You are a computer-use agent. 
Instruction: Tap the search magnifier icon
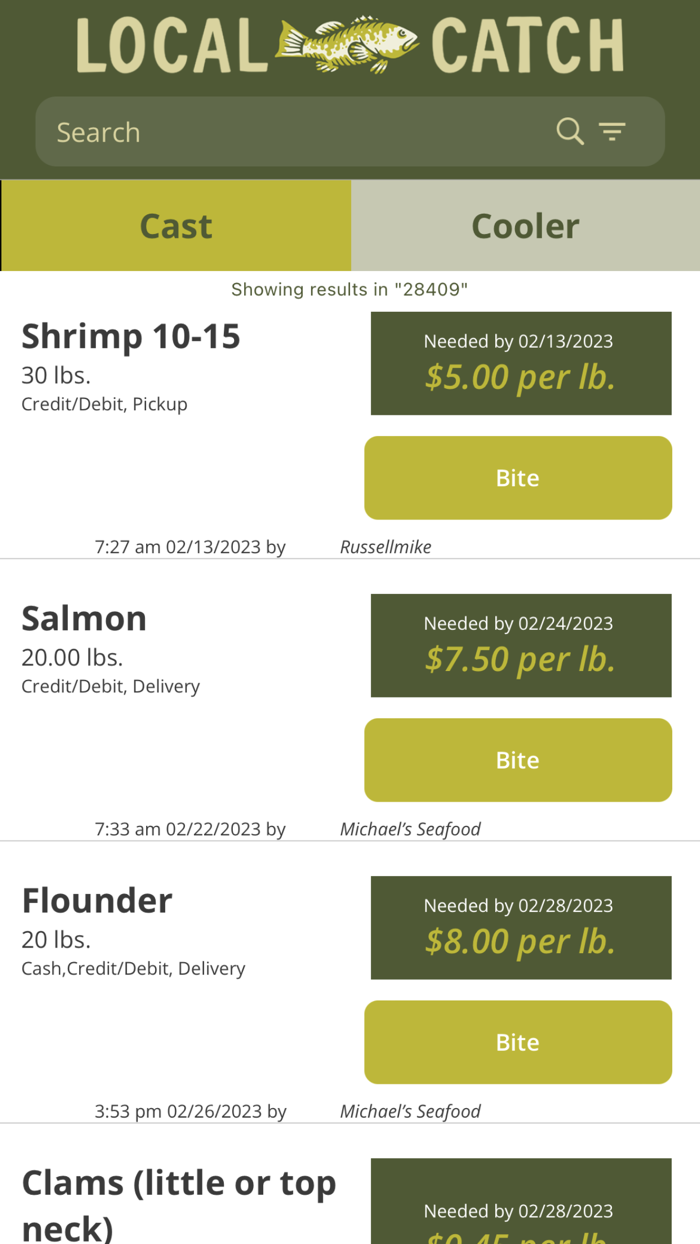(568, 131)
